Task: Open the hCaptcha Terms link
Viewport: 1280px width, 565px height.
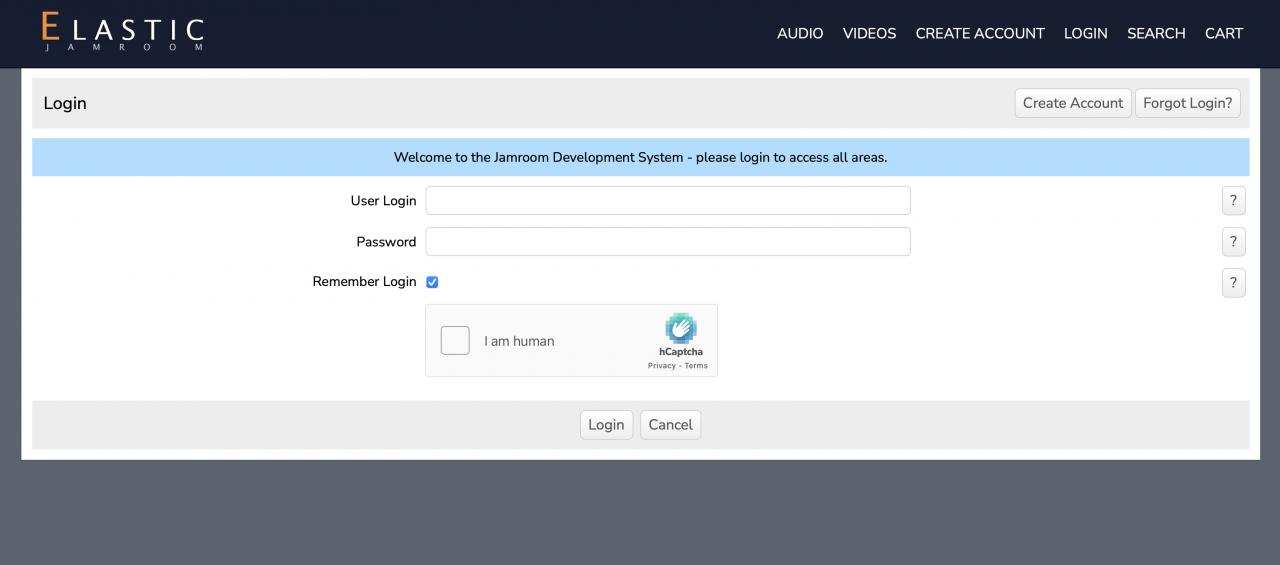Action: [696, 366]
